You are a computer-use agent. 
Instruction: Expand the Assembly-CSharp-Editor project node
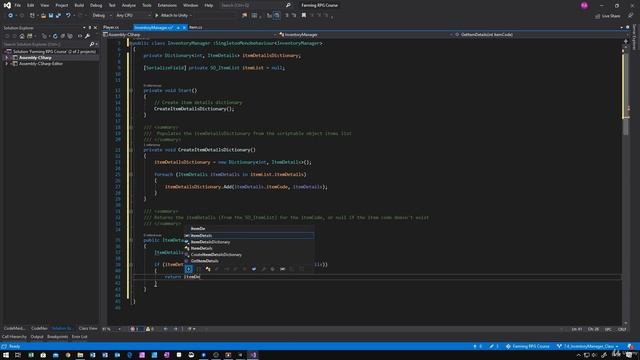pyautogui.click(x=7, y=64)
